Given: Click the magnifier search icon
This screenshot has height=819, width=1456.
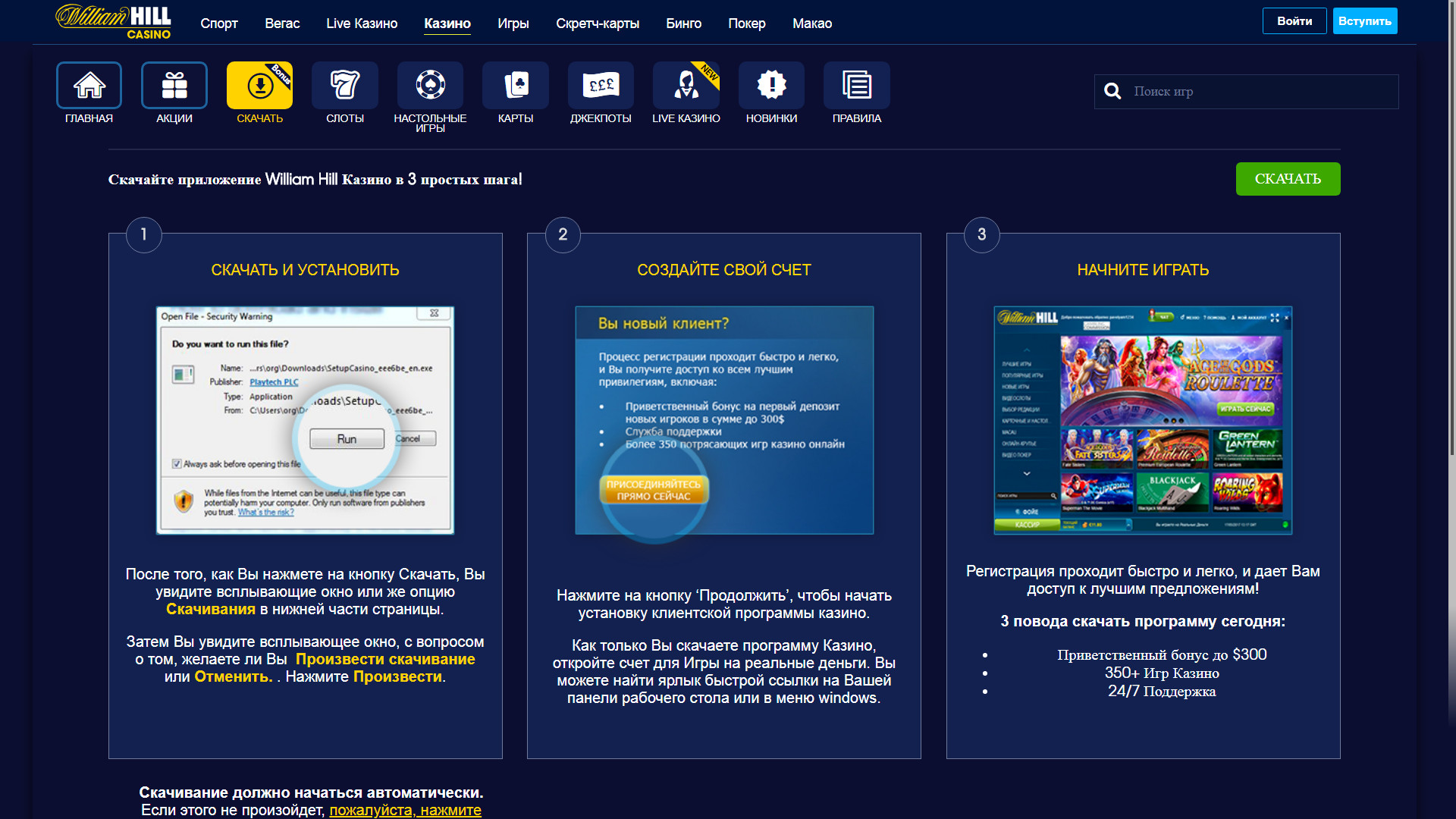Looking at the screenshot, I should (x=1112, y=92).
